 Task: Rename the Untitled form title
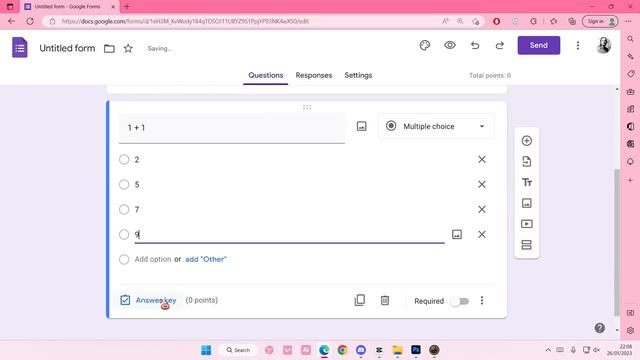[x=67, y=48]
